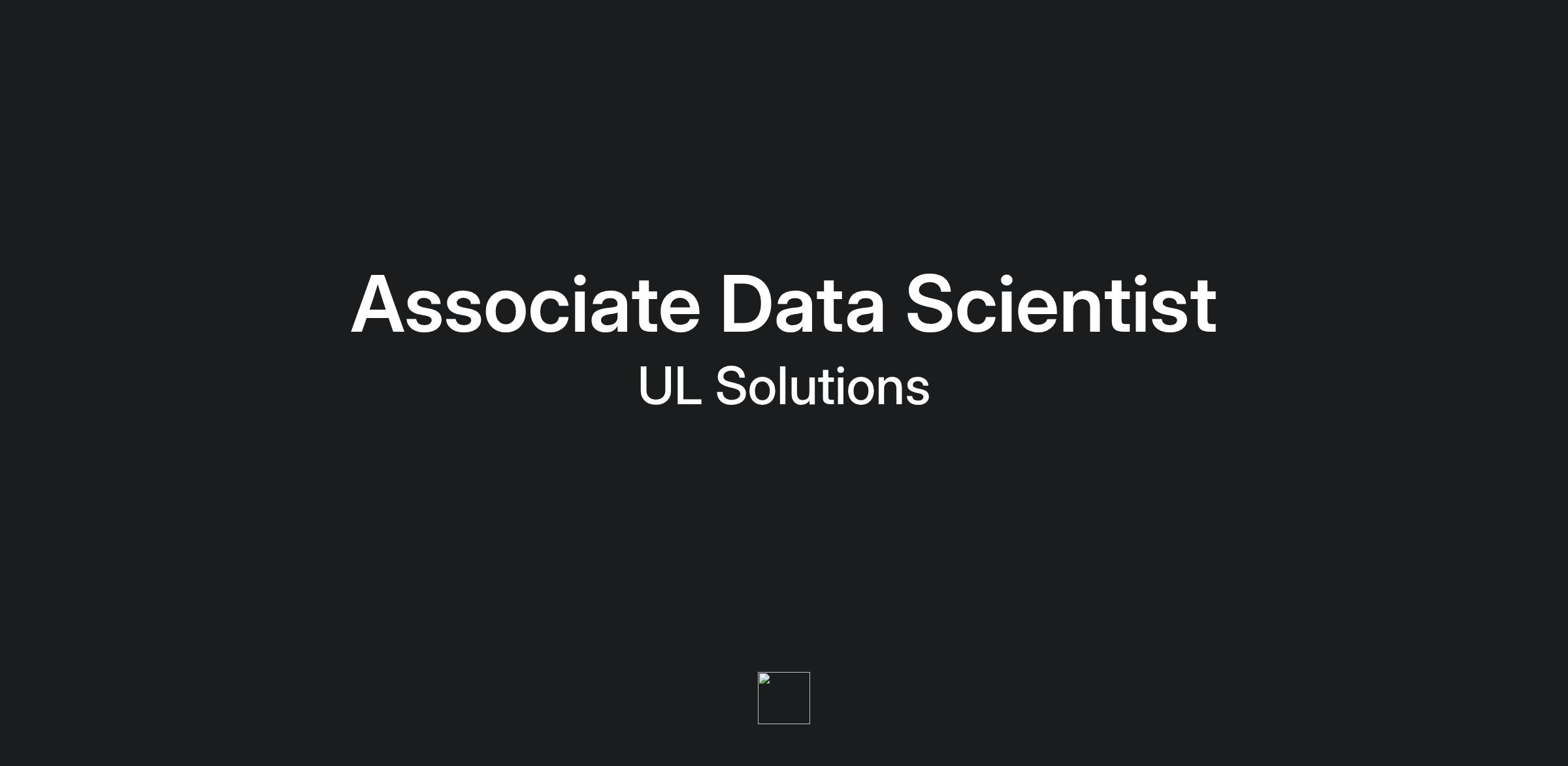The image size is (1568, 766).
Task: Click the final "e" of "Associate"
Action: [x=679, y=310]
